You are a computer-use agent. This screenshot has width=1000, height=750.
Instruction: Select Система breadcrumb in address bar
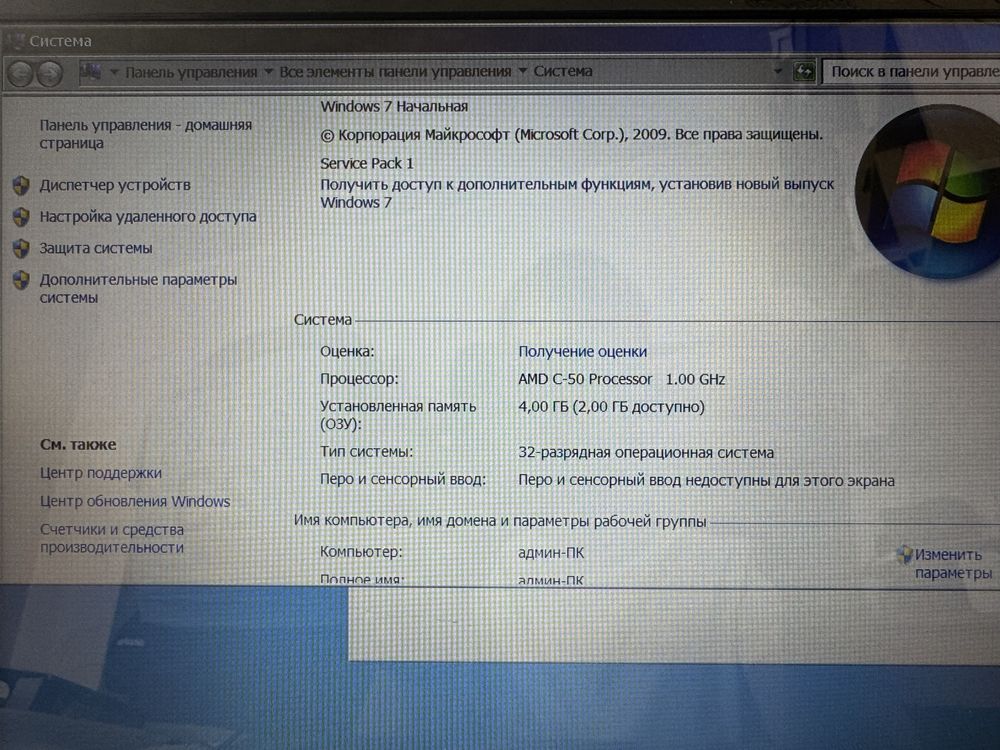pyautogui.click(x=563, y=71)
